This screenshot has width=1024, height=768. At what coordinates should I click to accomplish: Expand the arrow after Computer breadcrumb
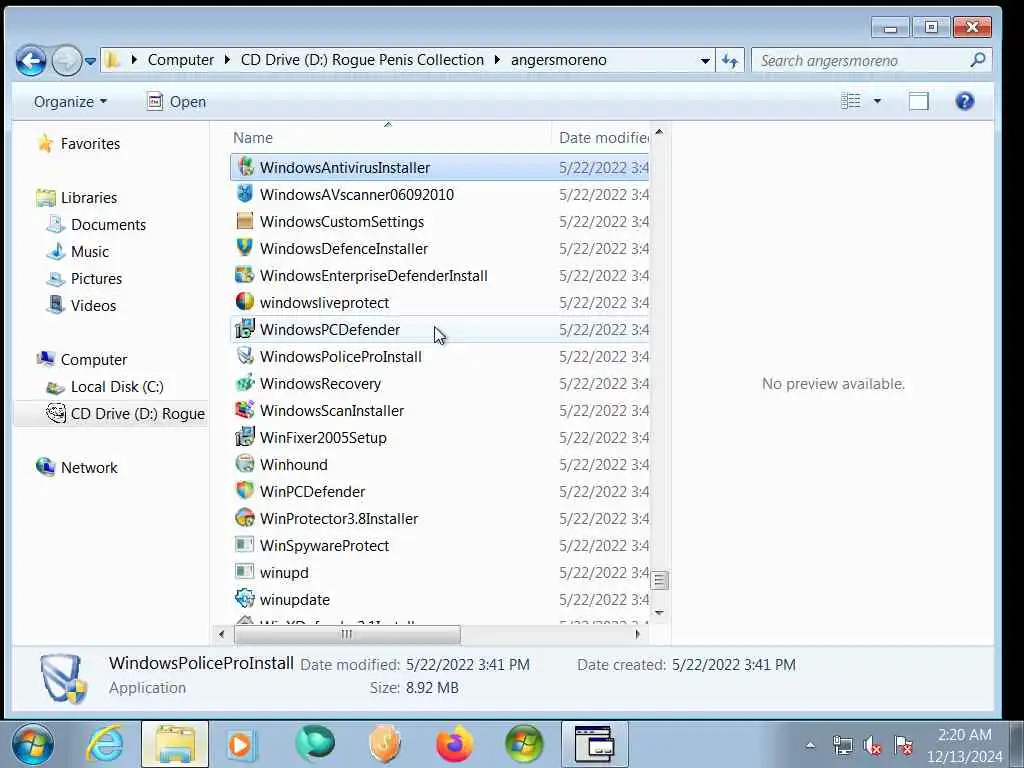(x=227, y=60)
